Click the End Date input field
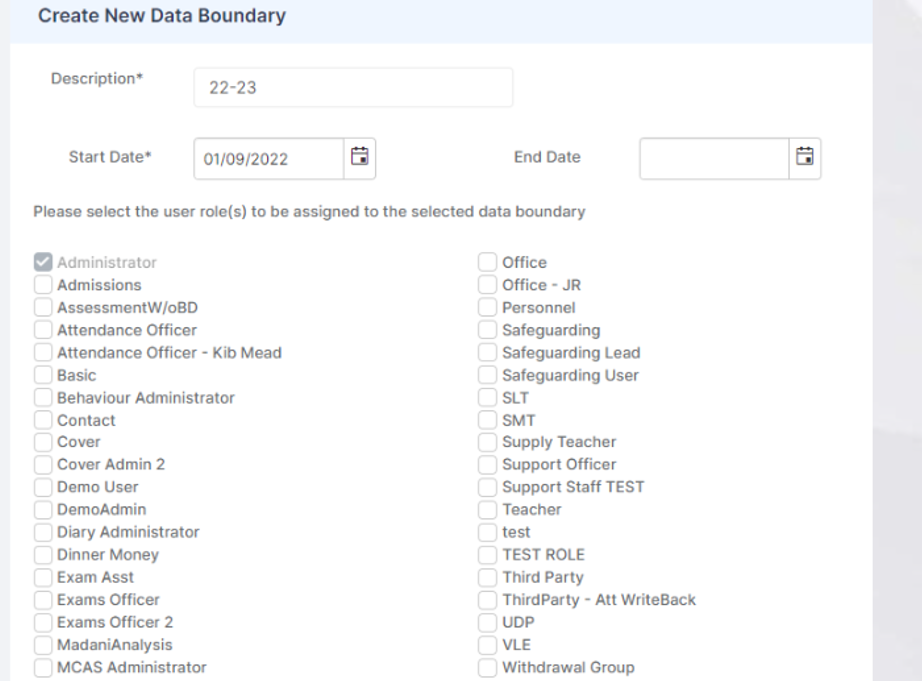The image size is (922, 681). [x=714, y=158]
